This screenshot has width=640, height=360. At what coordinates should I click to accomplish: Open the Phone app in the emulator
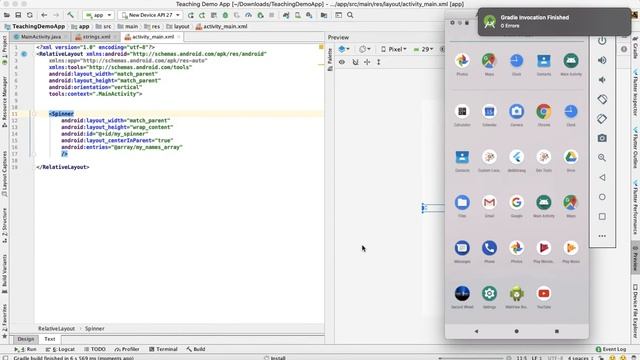click(489, 248)
